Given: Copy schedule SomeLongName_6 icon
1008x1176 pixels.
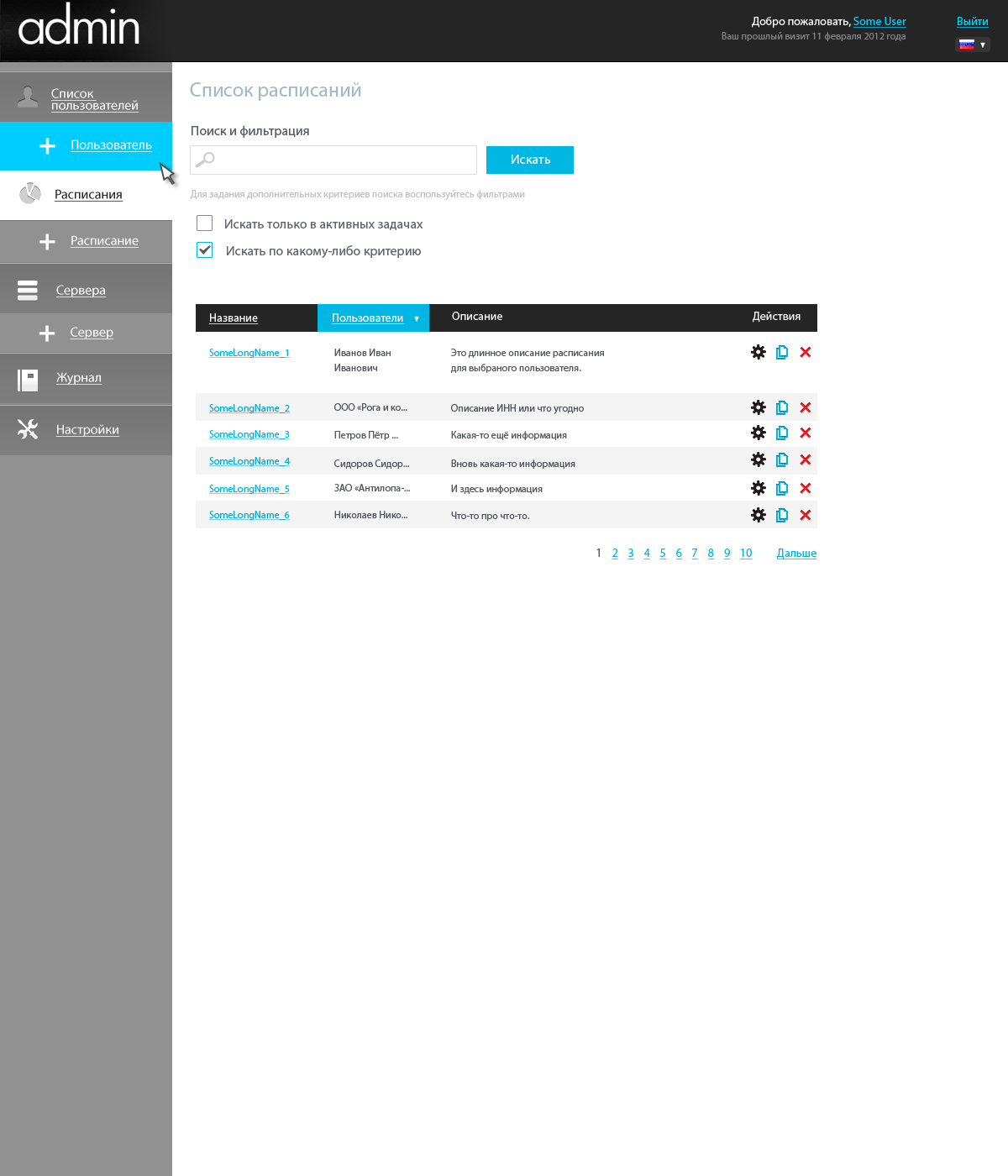Looking at the screenshot, I should tap(782, 515).
